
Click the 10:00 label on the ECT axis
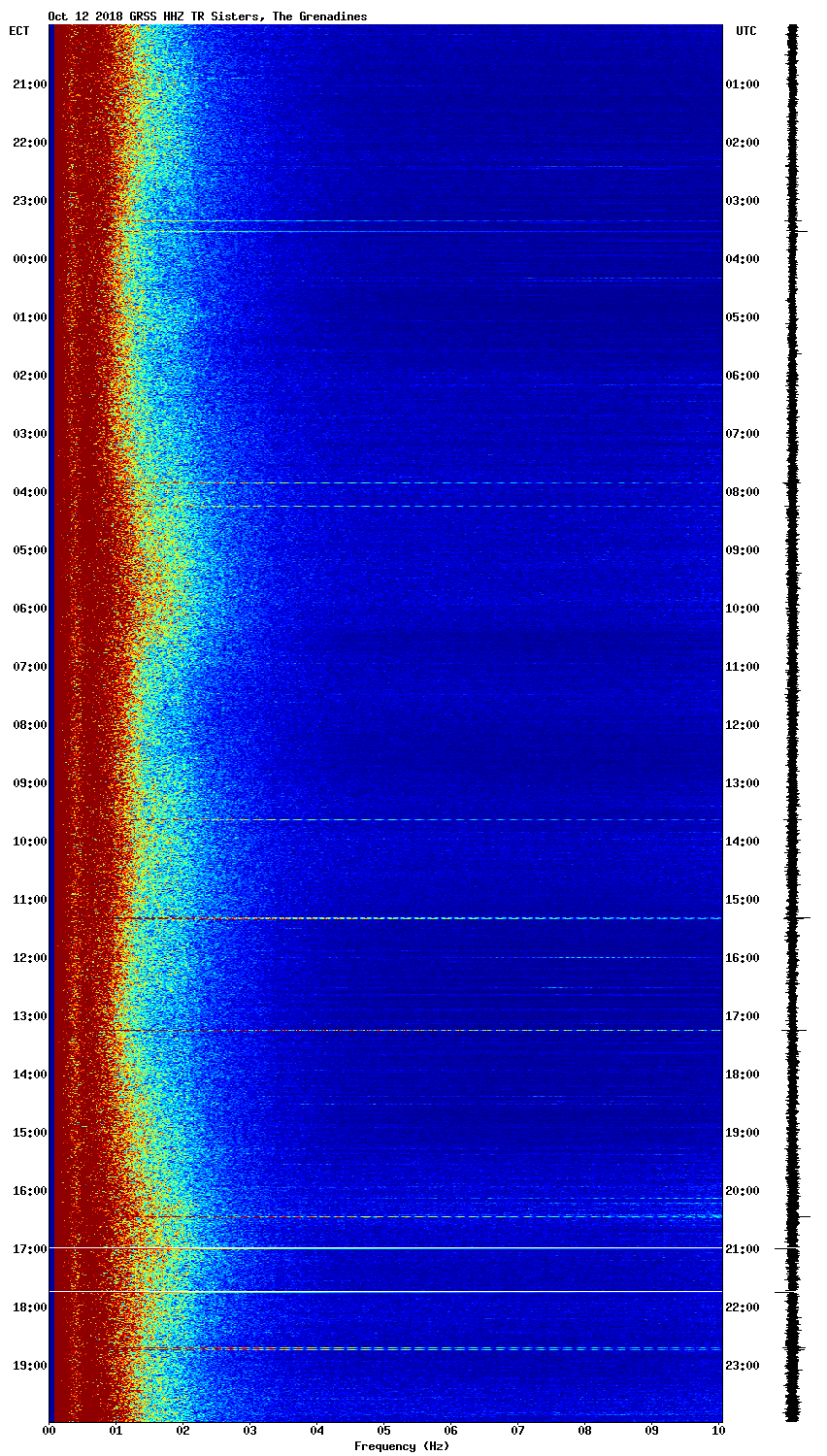(x=29, y=842)
